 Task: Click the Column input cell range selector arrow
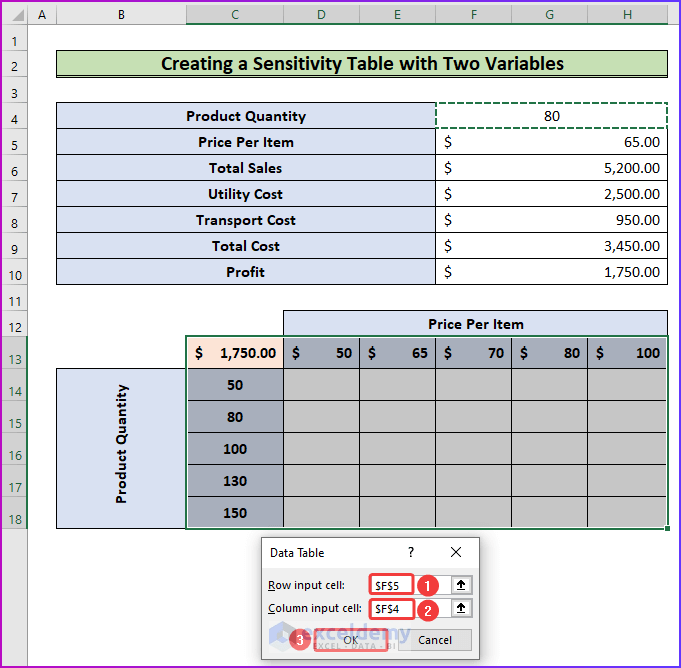(461, 608)
